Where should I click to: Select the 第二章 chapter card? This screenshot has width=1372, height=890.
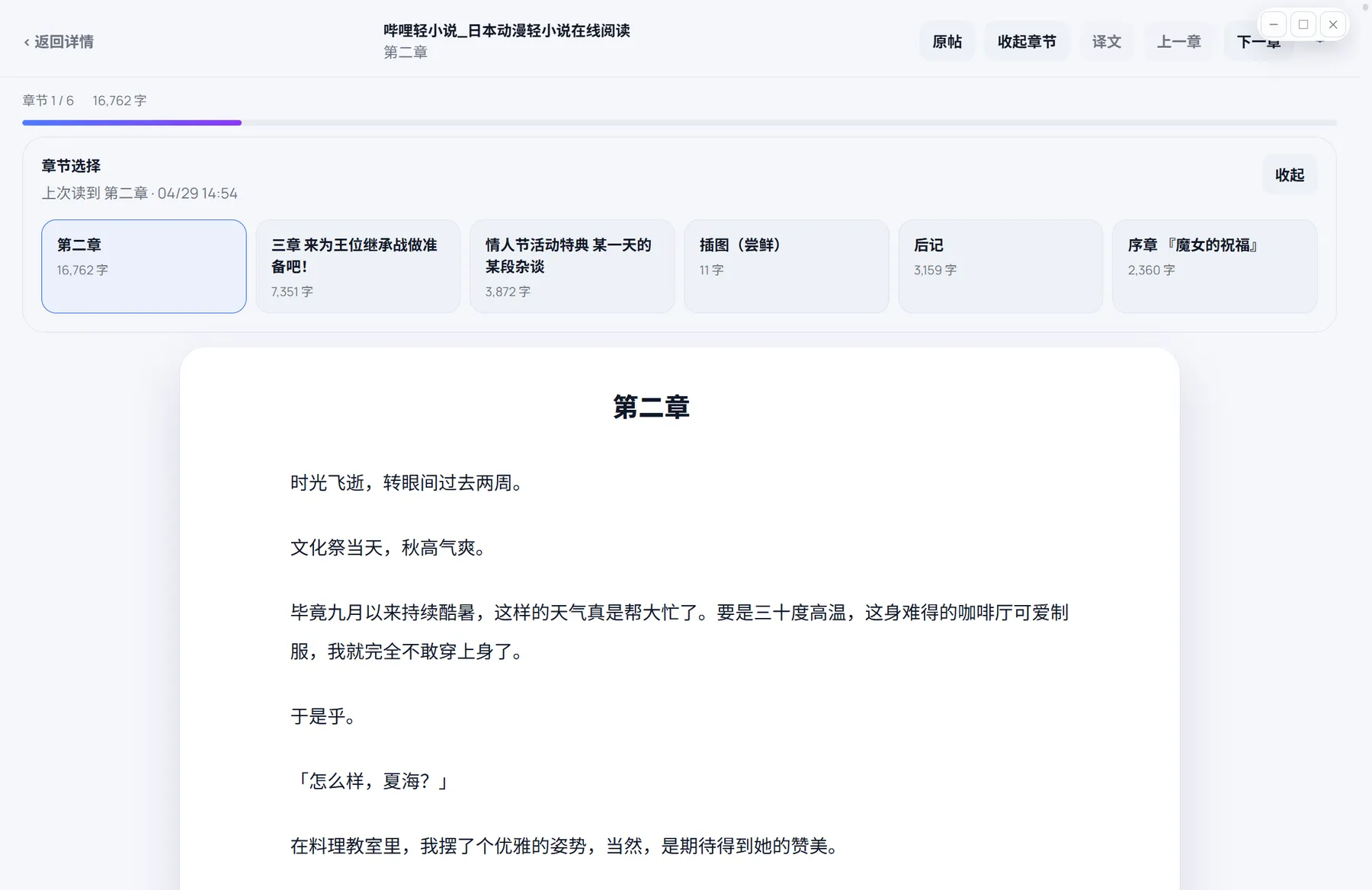click(x=144, y=266)
